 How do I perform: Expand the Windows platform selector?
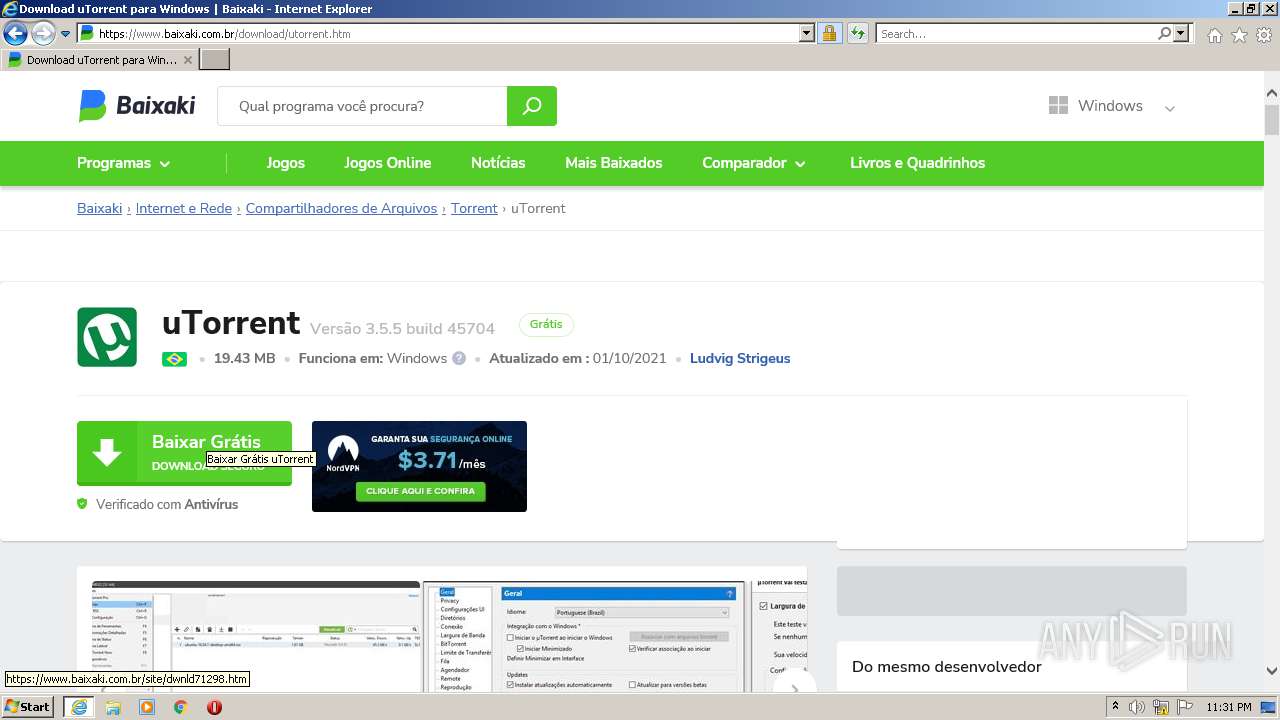pyautogui.click(x=1111, y=106)
